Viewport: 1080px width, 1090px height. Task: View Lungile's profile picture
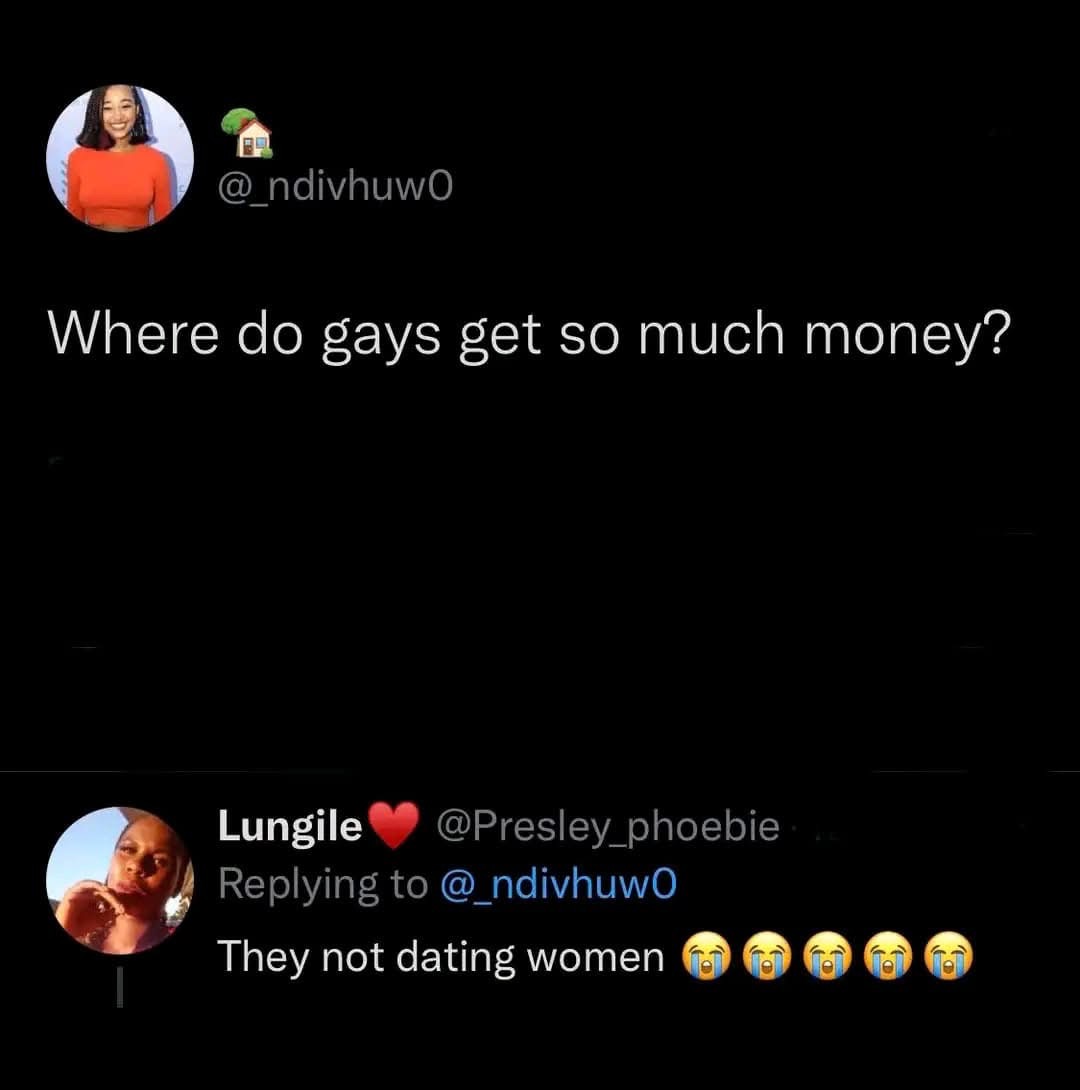click(x=120, y=880)
